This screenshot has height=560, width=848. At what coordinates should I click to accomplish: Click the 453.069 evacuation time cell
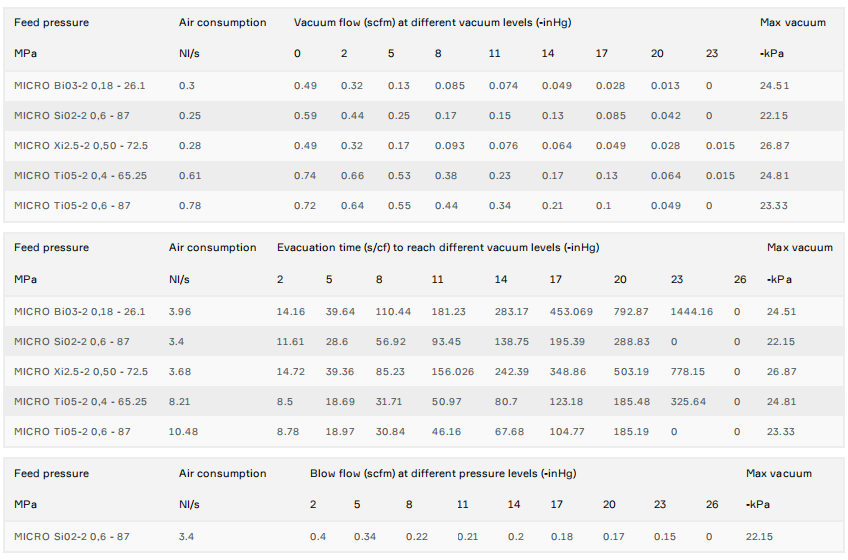click(571, 312)
